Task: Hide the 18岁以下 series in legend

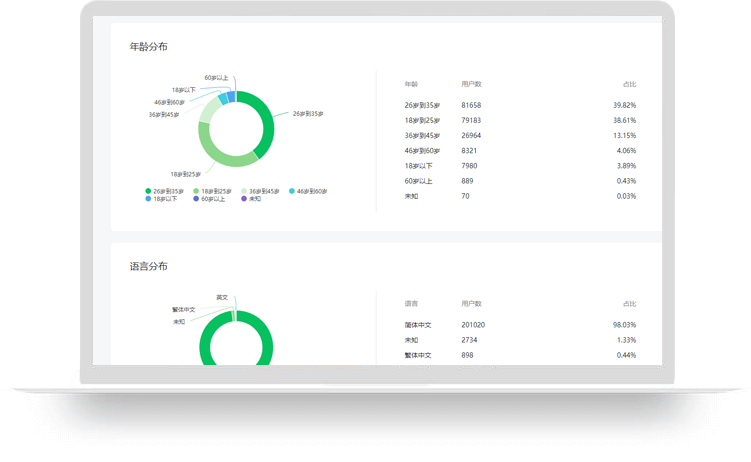Action: 163,199
